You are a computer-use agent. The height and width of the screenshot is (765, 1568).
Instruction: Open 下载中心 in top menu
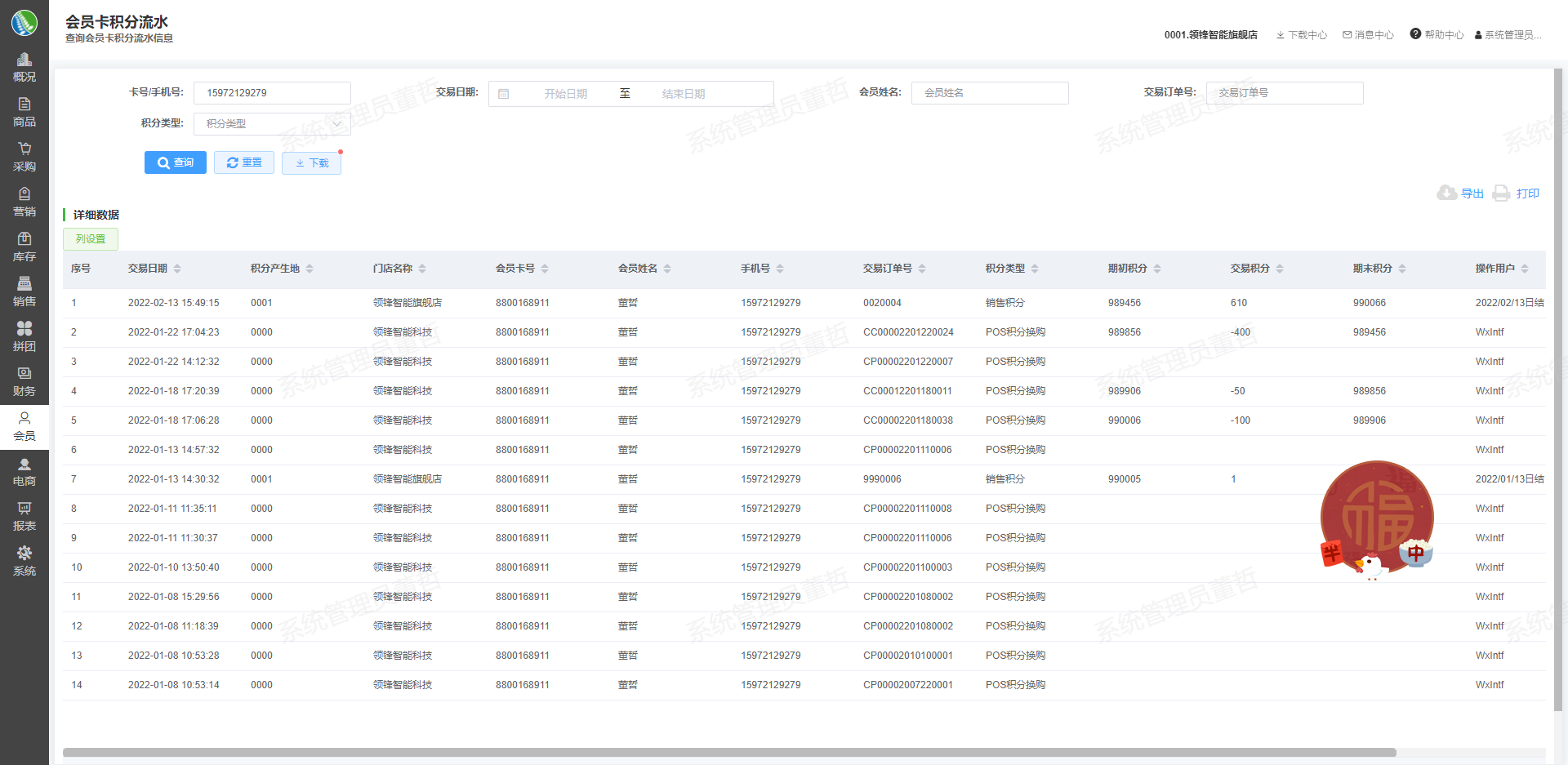click(x=1302, y=35)
